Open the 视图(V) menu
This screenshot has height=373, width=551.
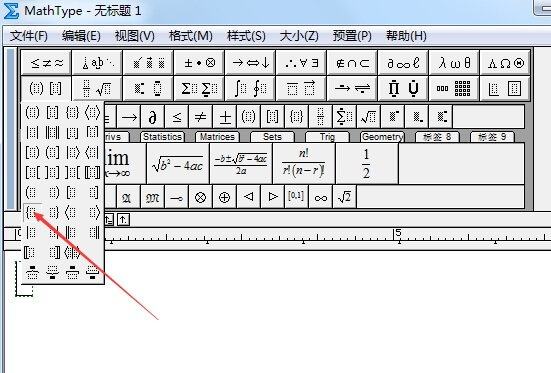coord(135,36)
